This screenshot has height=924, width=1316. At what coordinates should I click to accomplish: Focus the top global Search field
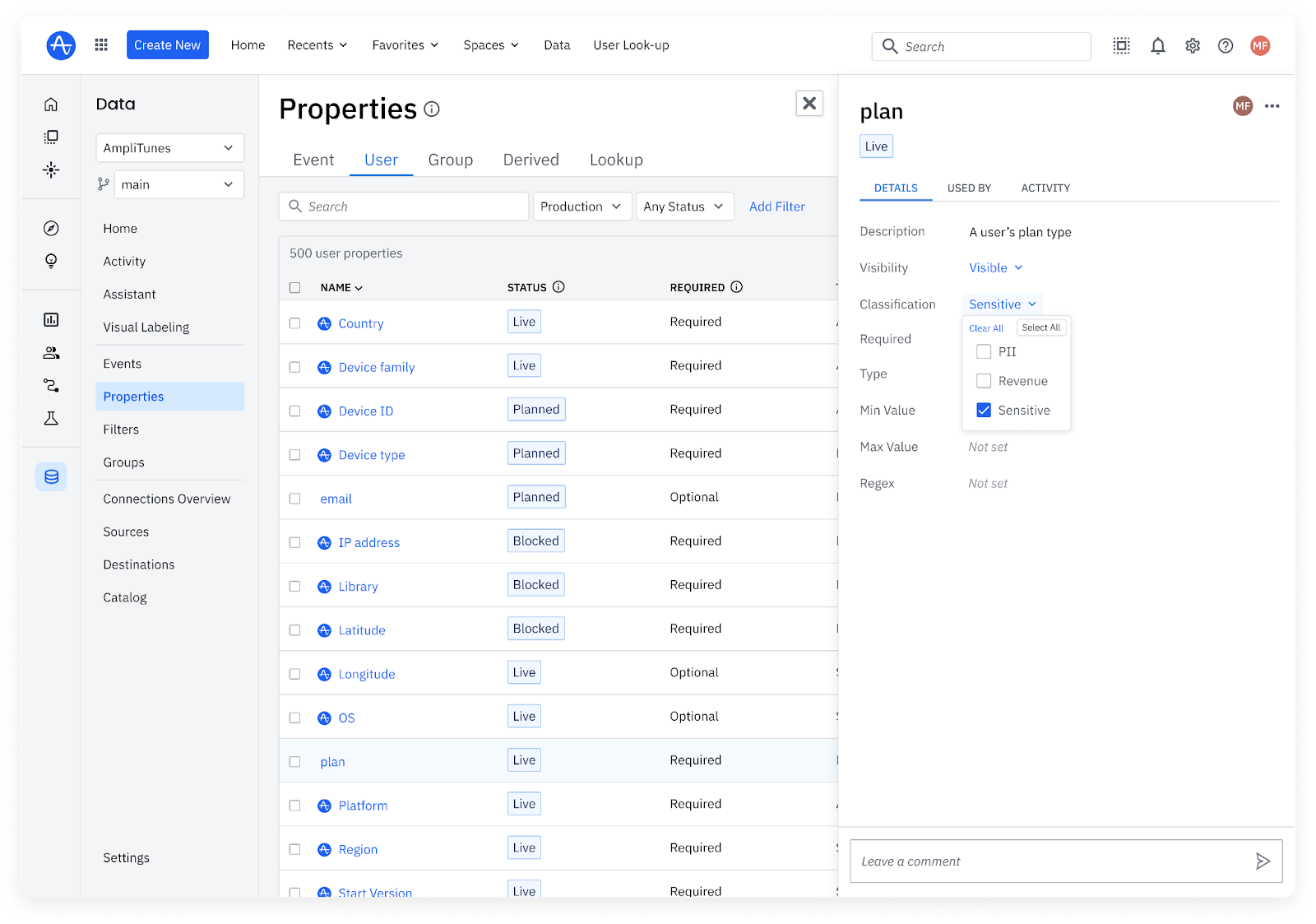[x=981, y=47]
